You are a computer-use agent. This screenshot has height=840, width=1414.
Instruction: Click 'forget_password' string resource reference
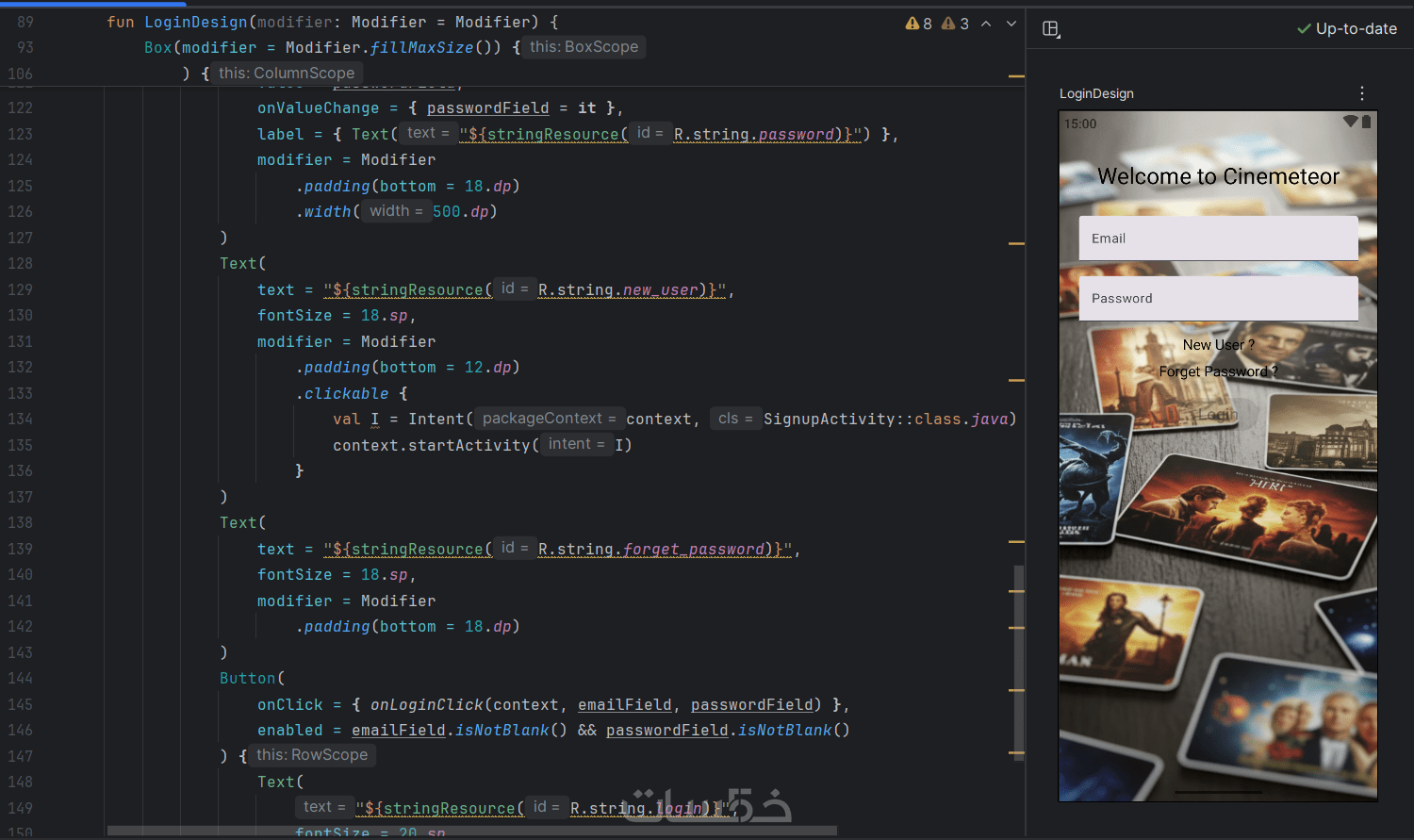pyautogui.click(x=693, y=549)
